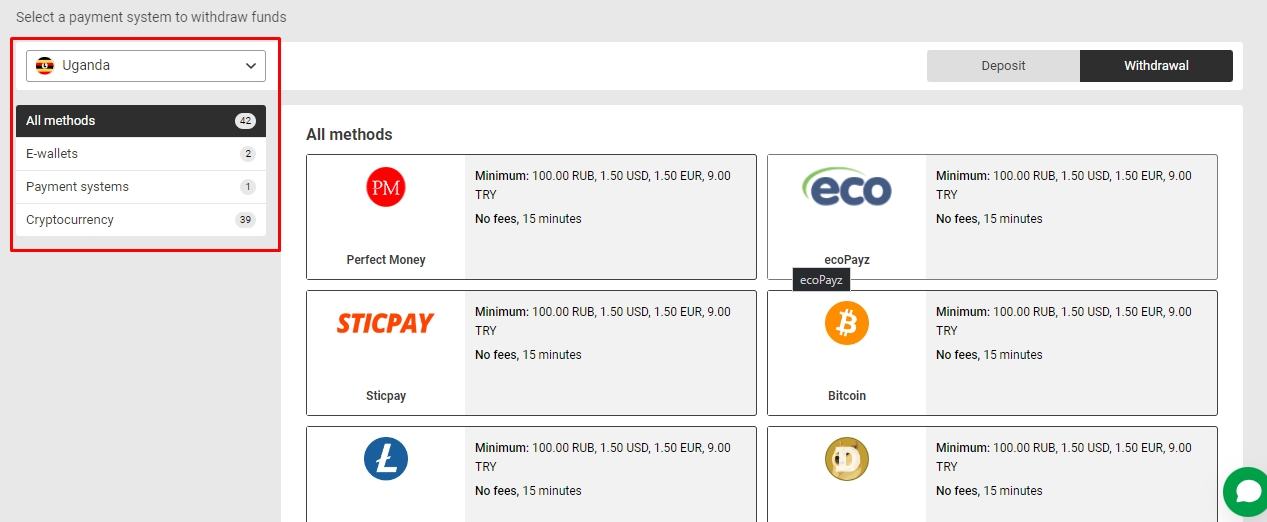Screen dimensions: 1267x522
Task: Pick the Dogecoin coin icon
Action: (847, 459)
